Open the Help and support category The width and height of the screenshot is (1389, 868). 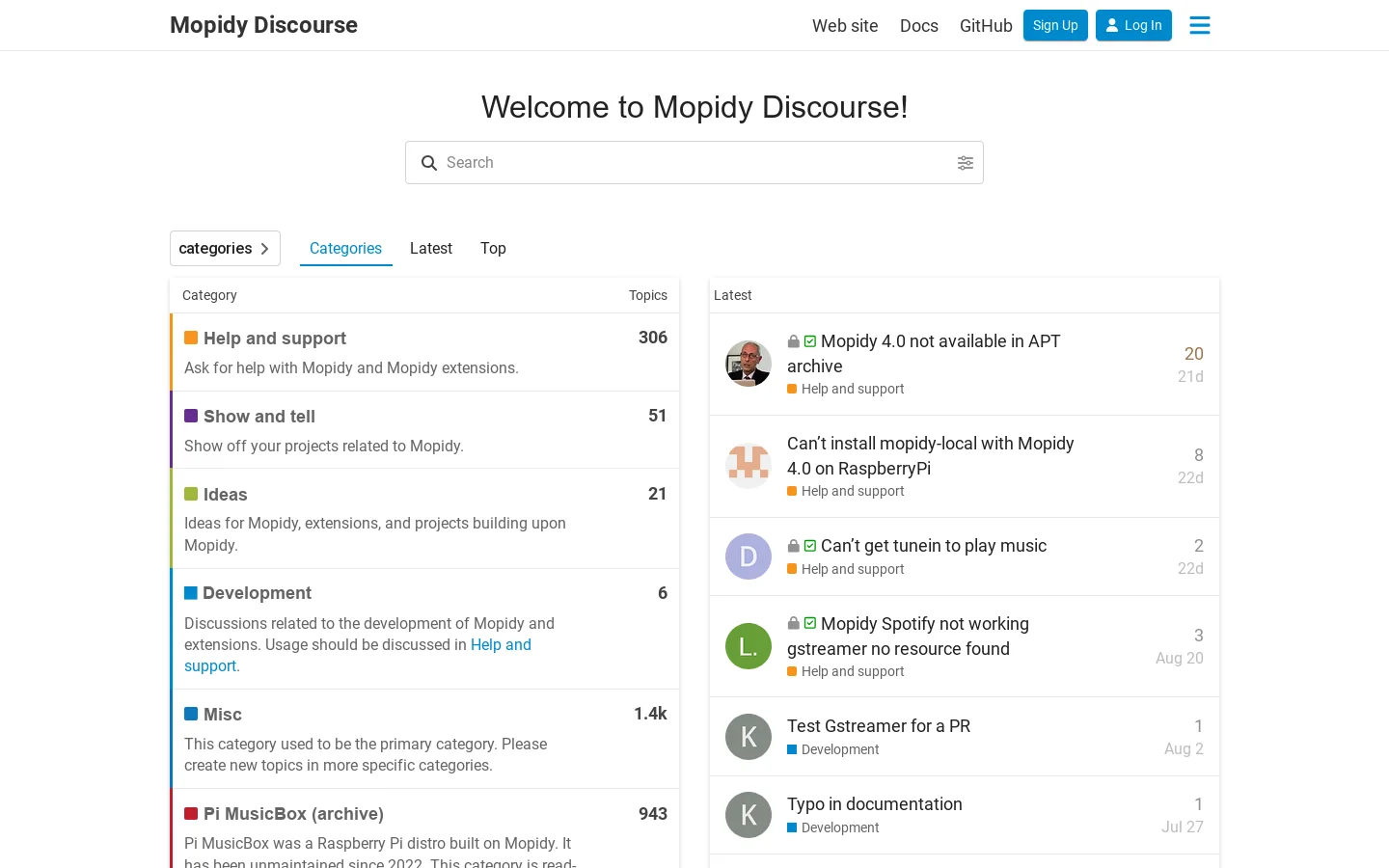tap(275, 339)
